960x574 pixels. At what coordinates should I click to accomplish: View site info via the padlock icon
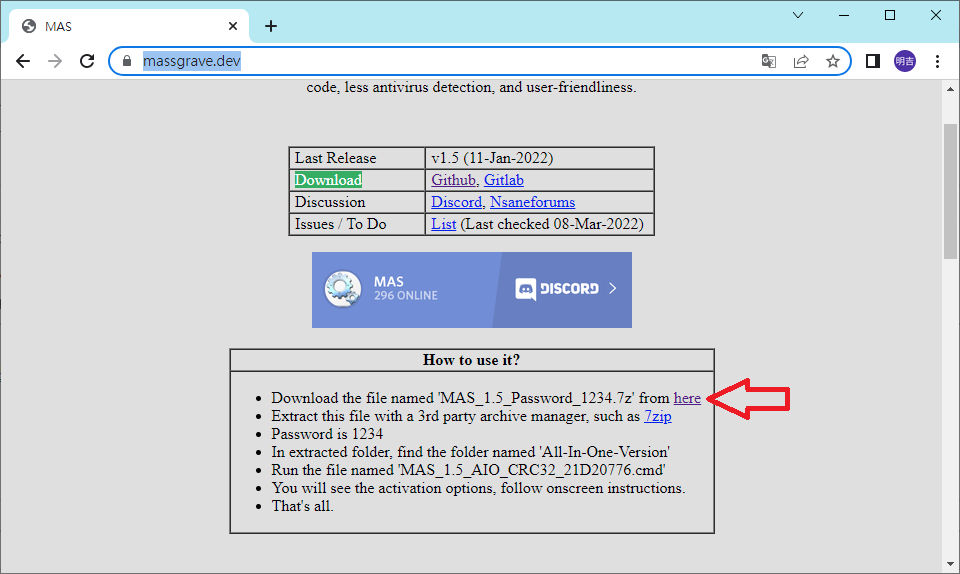(x=127, y=61)
